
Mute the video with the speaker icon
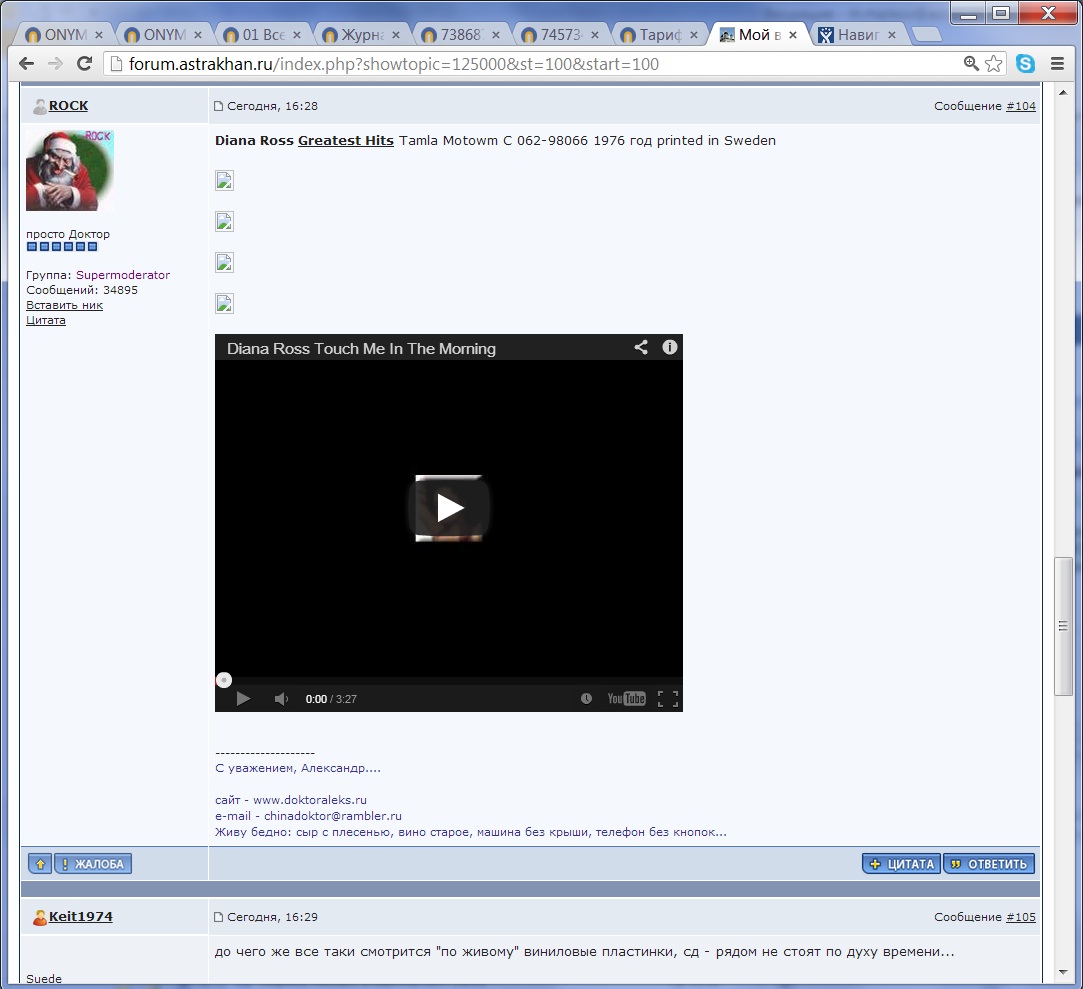click(280, 699)
